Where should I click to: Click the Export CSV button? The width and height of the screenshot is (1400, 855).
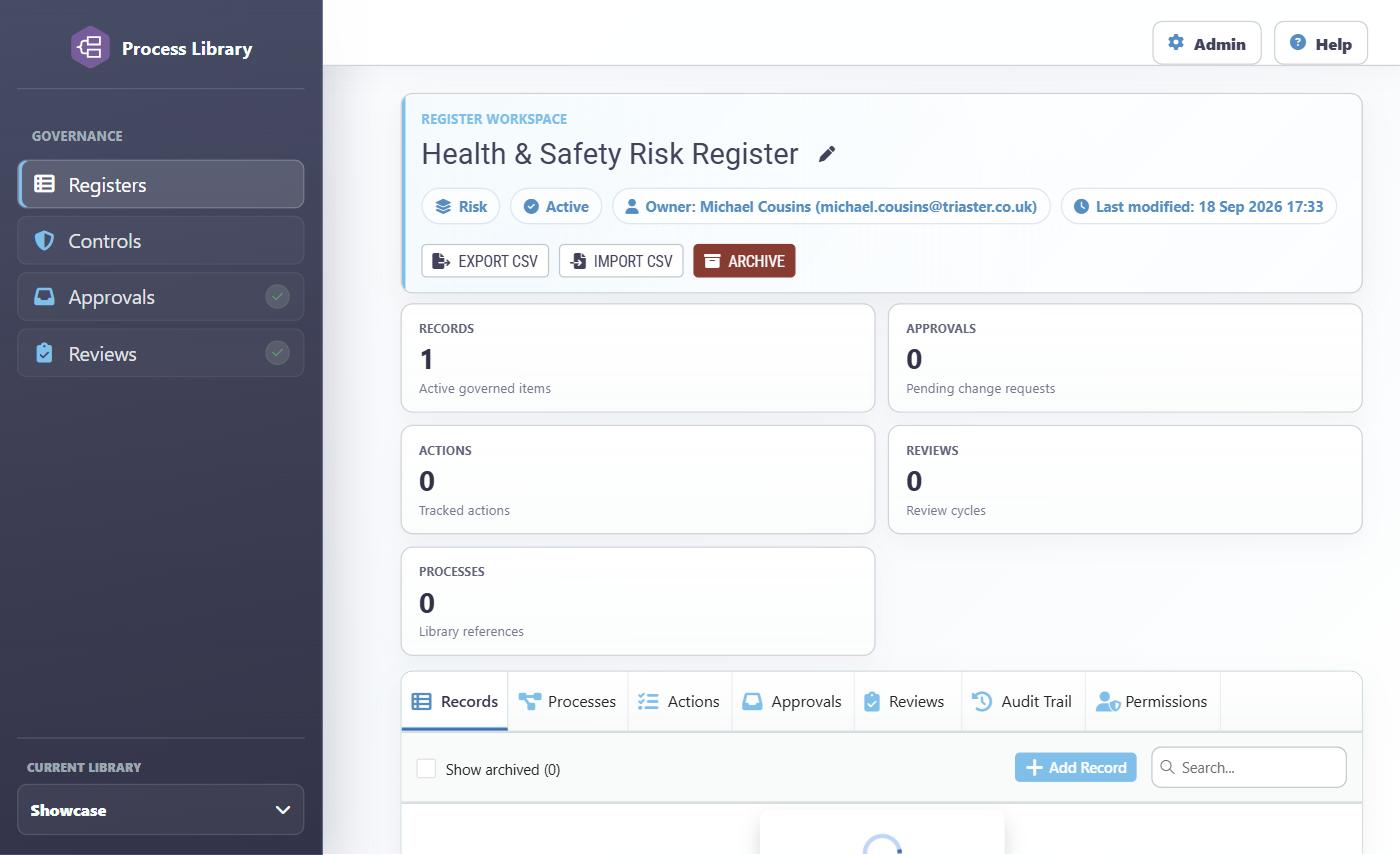tap(485, 261)
